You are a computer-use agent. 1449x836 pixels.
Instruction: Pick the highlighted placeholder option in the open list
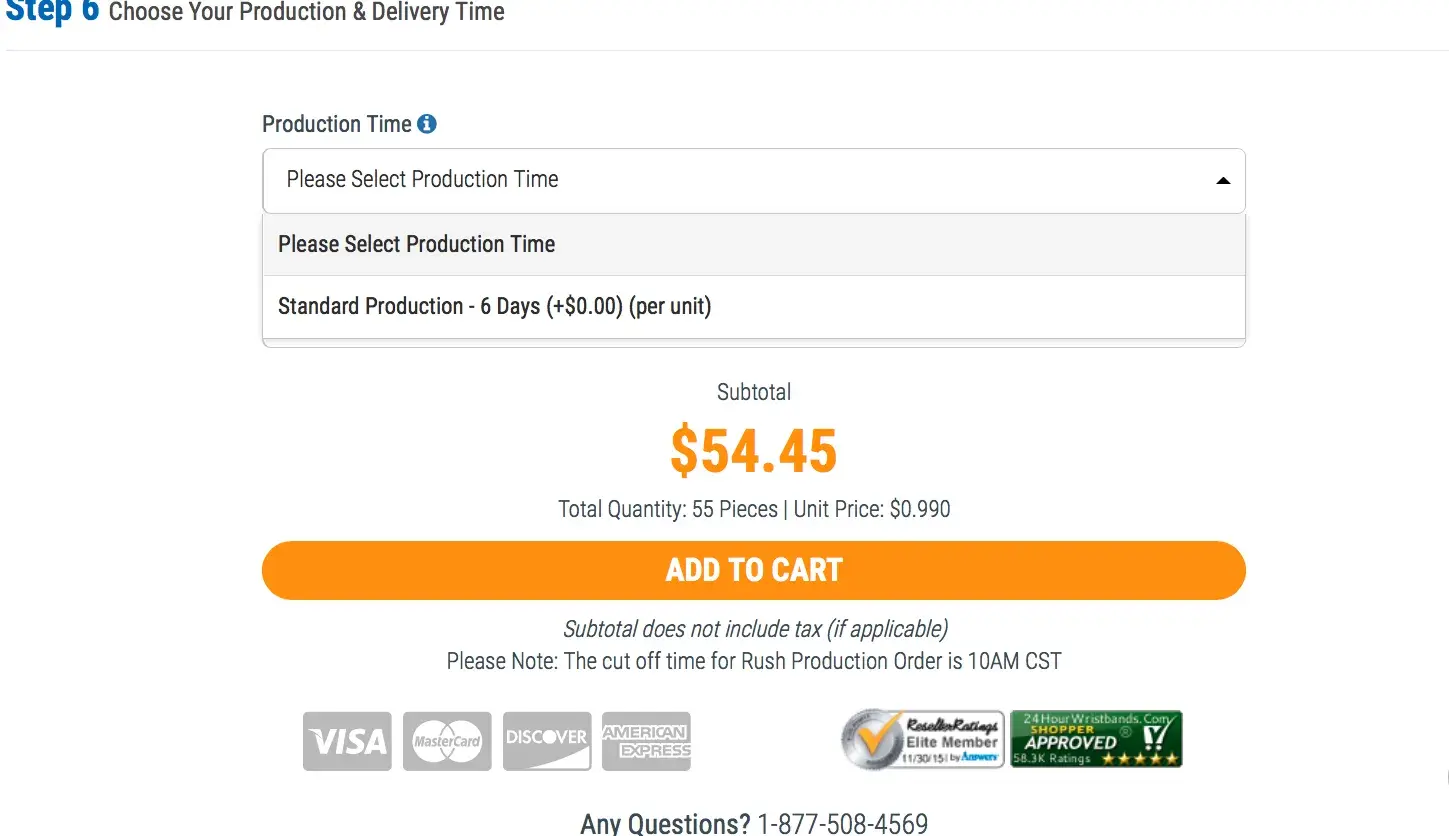[x=416, y=244]
